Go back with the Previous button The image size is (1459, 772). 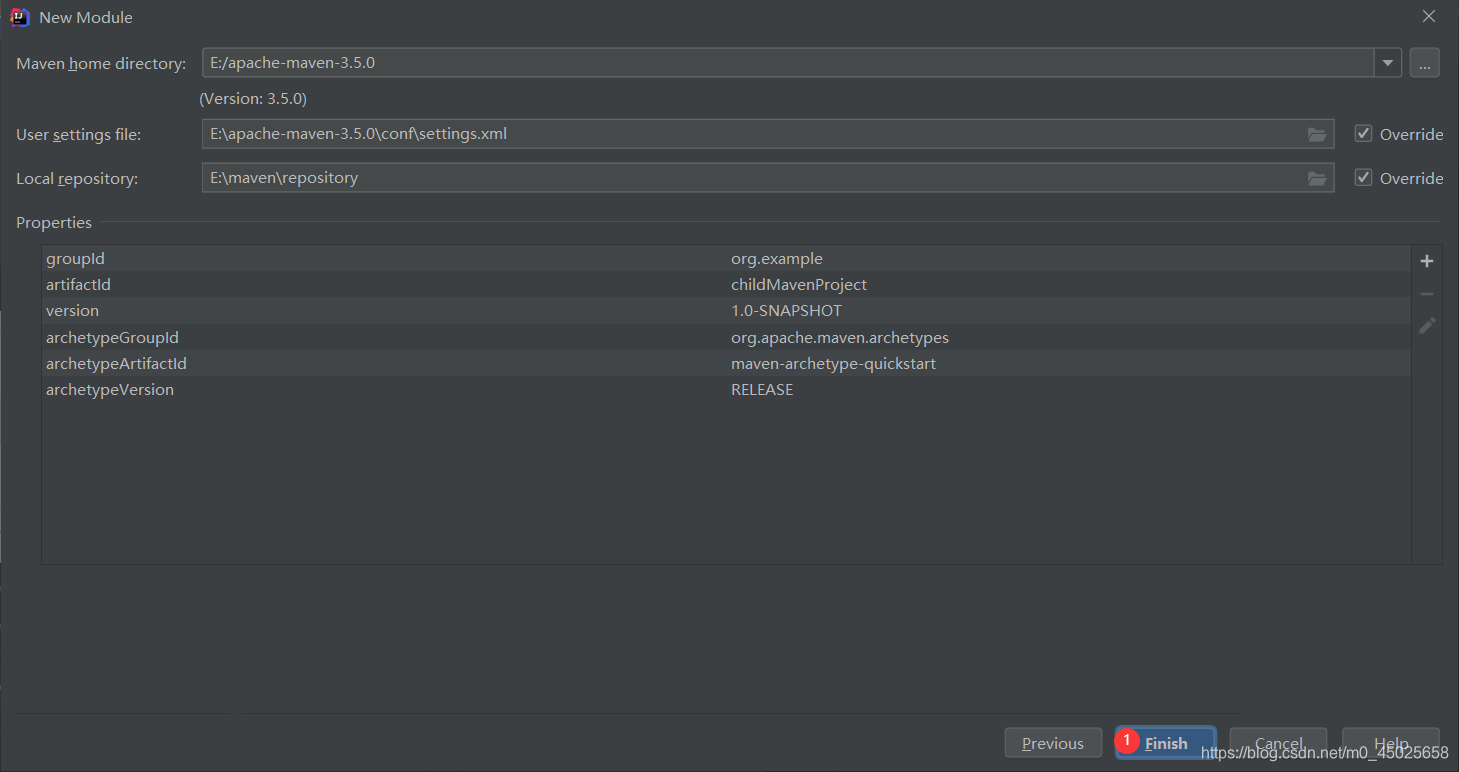pyautogui.click(x=1053, y=743)
